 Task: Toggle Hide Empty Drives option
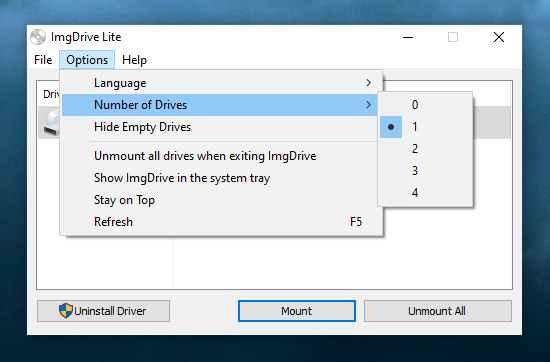tap(220, 127)
